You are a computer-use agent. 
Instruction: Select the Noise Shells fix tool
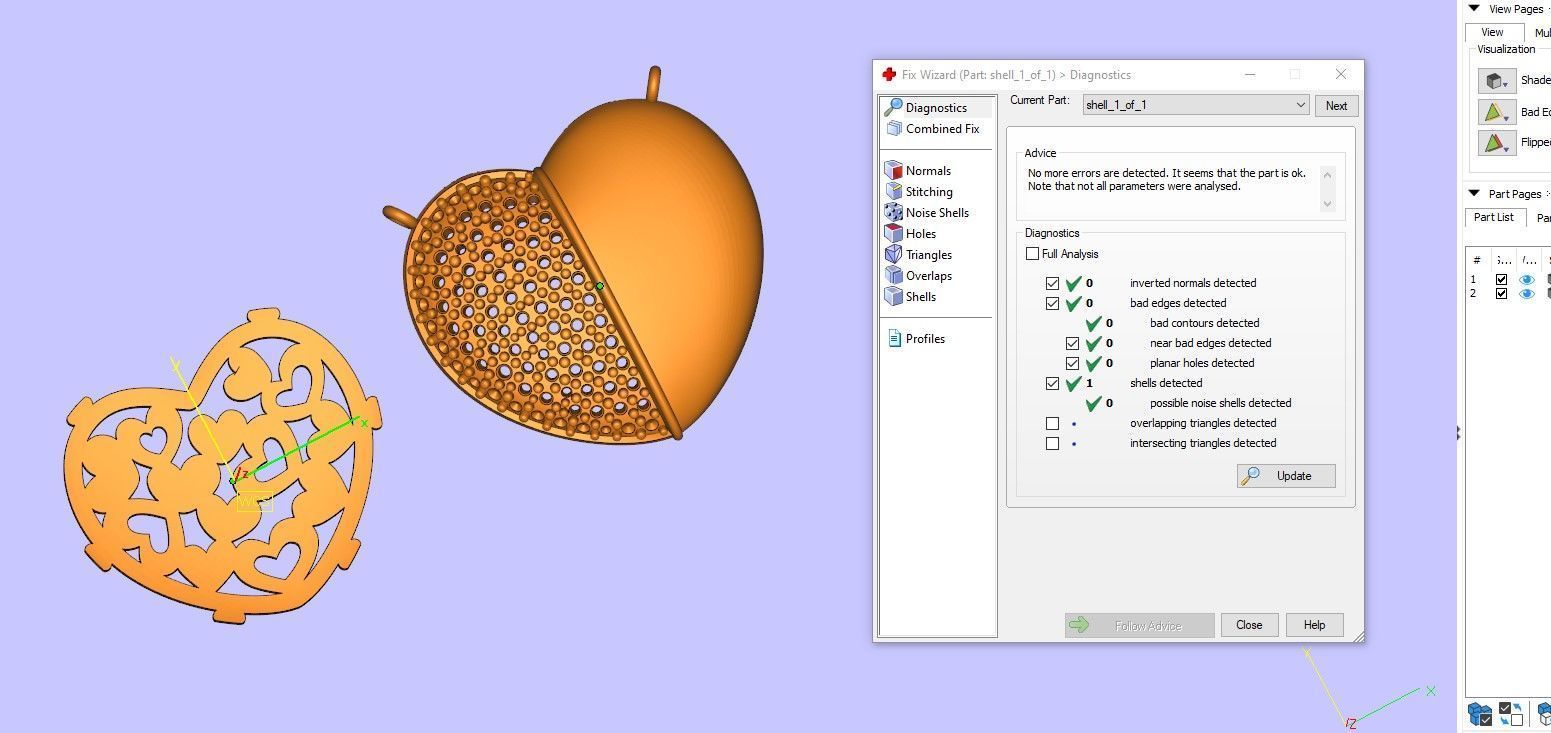[927, 213]
